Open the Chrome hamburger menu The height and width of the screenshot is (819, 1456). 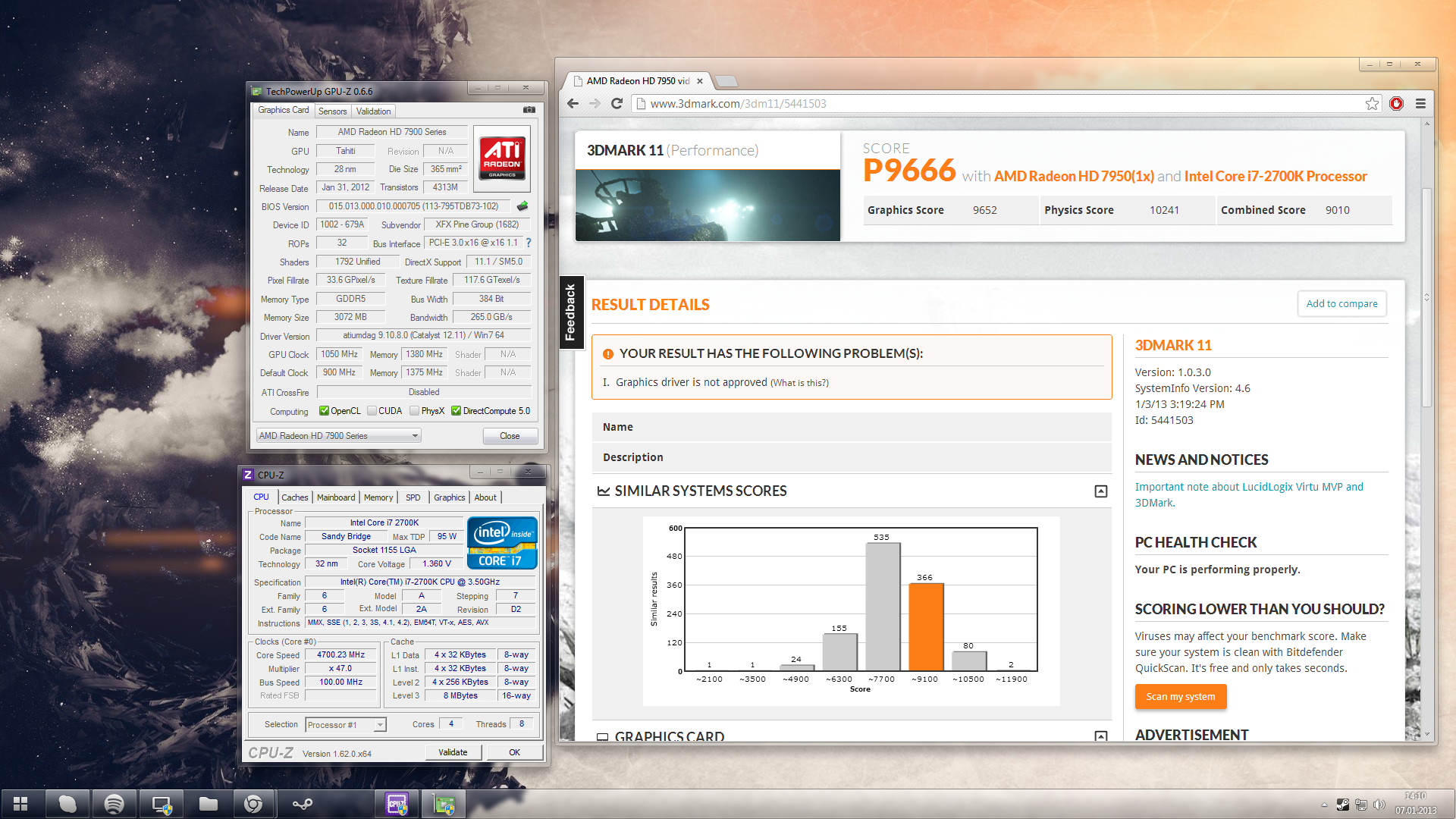pos(1420,103)
